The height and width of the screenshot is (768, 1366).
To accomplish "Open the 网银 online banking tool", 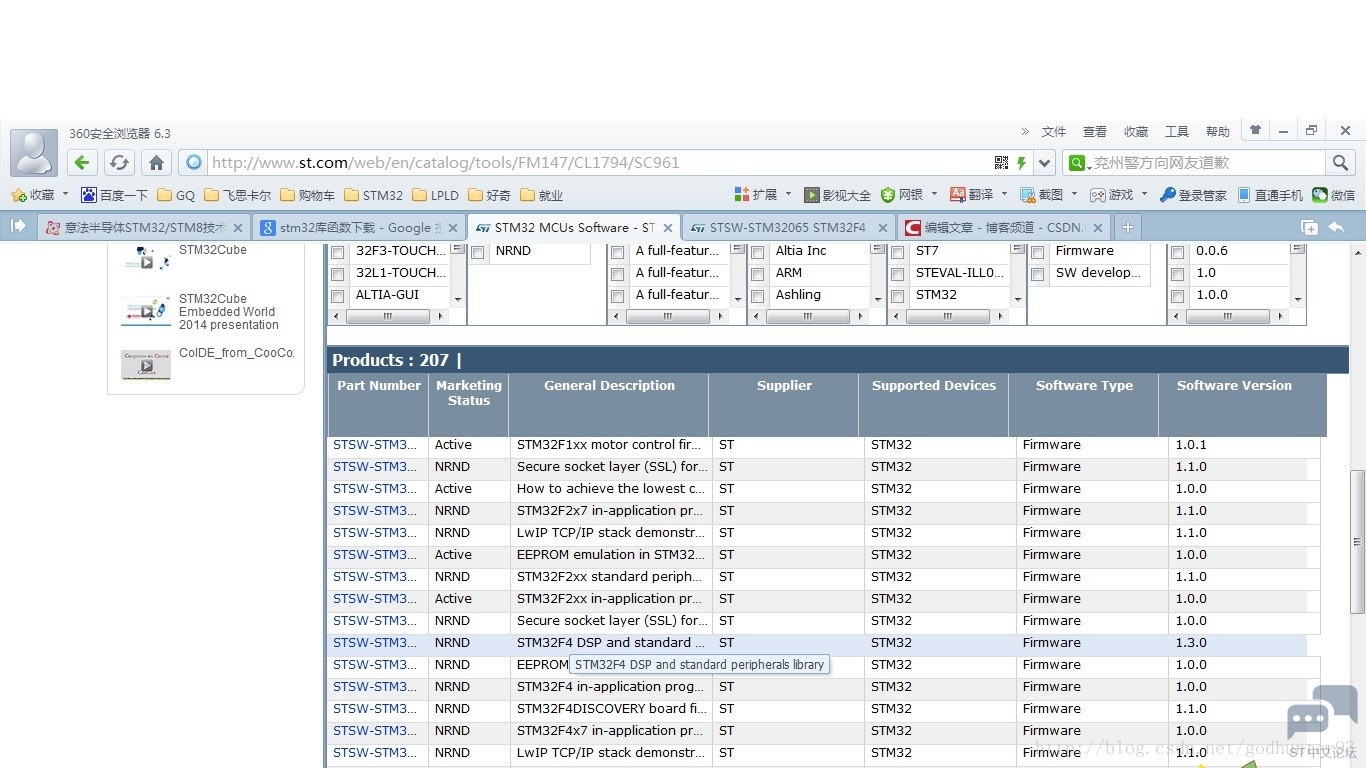I will (901, 195).
